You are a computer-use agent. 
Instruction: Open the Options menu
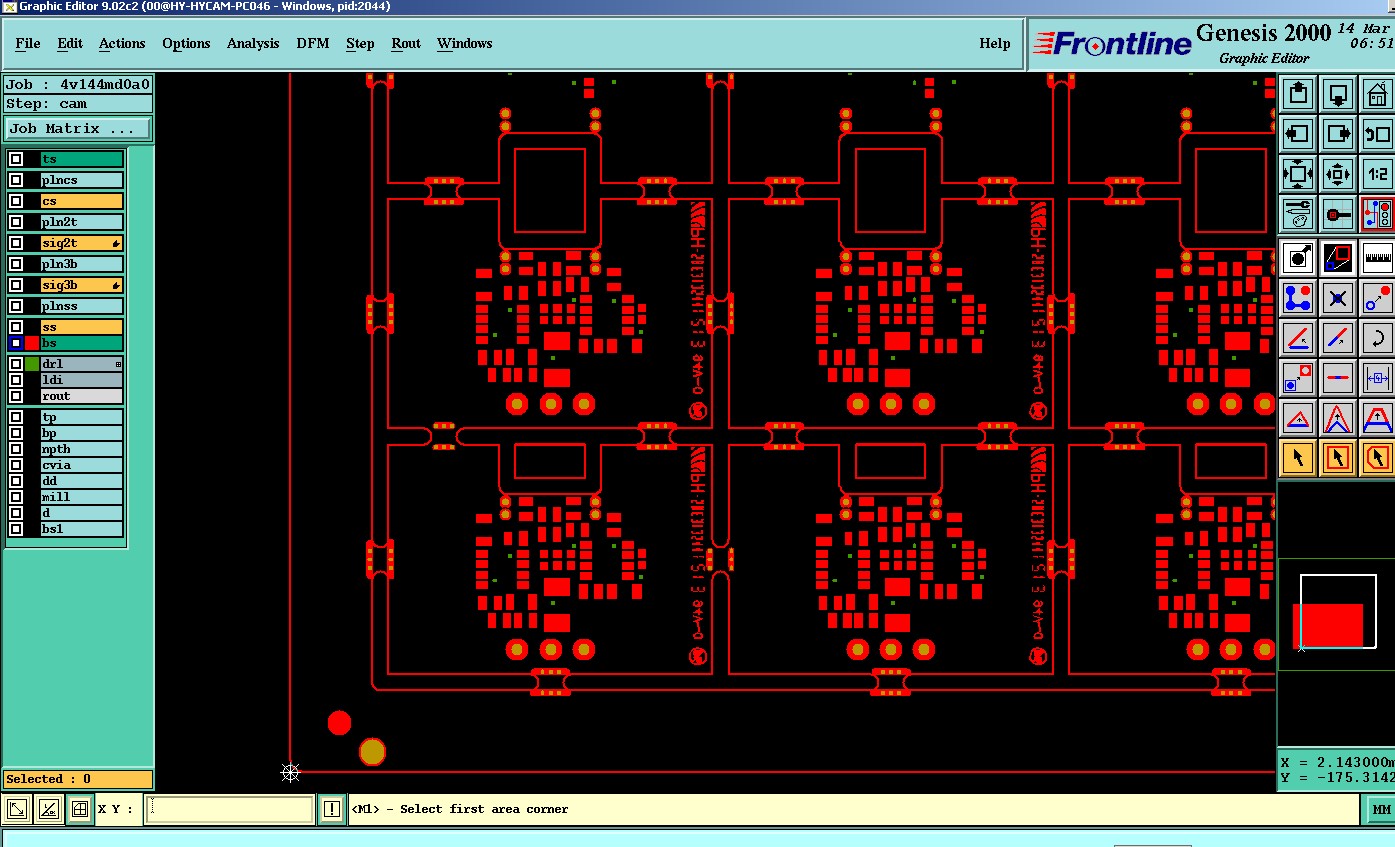pos(186,43)
